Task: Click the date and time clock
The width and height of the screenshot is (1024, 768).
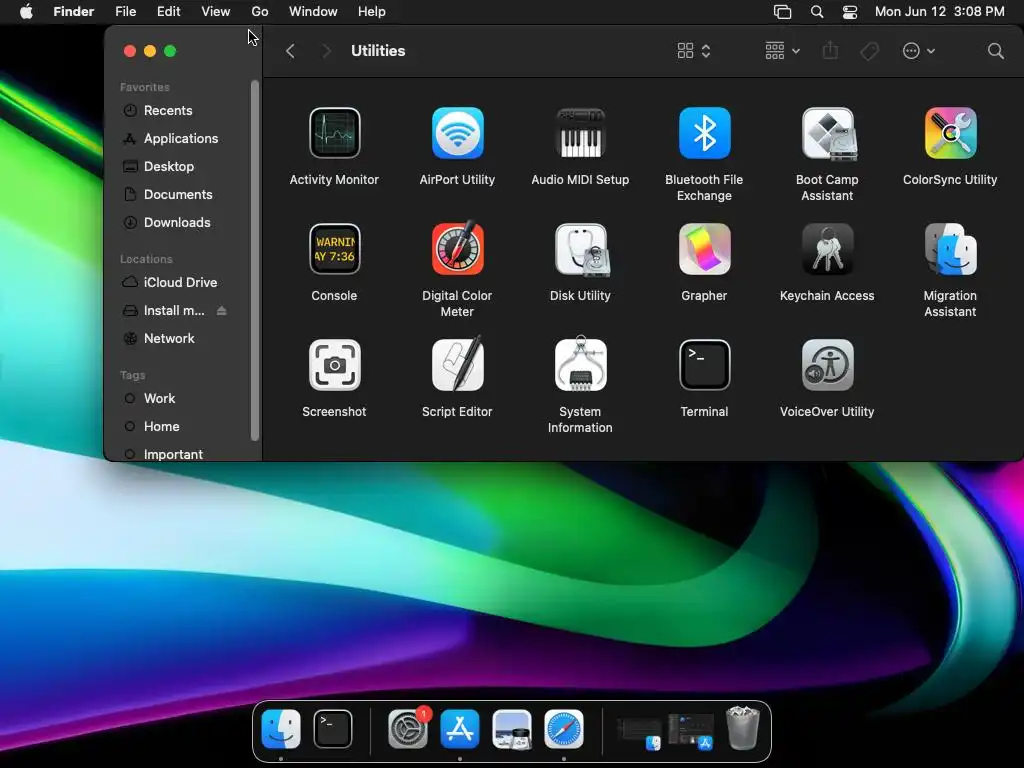Action: 940,12
